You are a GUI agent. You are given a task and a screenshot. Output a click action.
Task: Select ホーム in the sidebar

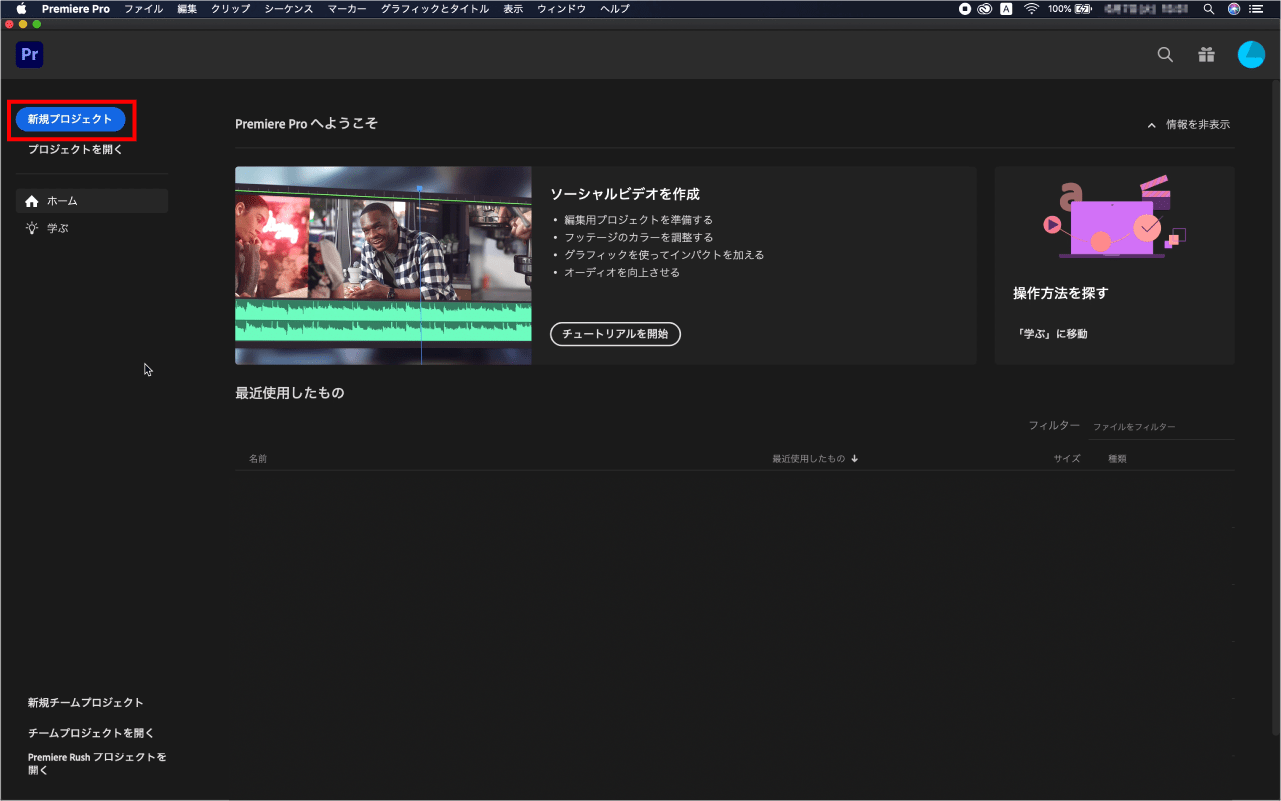[x=92, y=201]
